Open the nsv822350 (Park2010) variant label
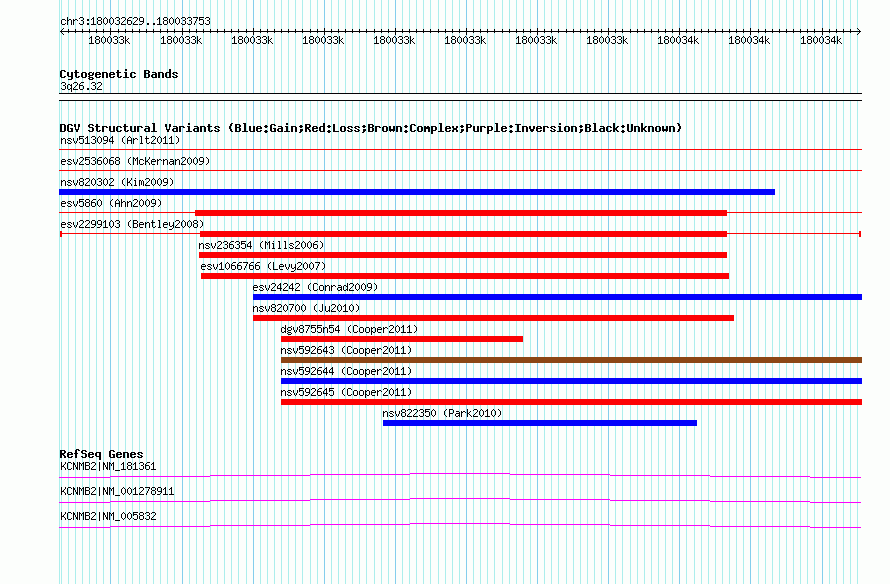Viewport: 890px width, 584px height. click(442, 413)
